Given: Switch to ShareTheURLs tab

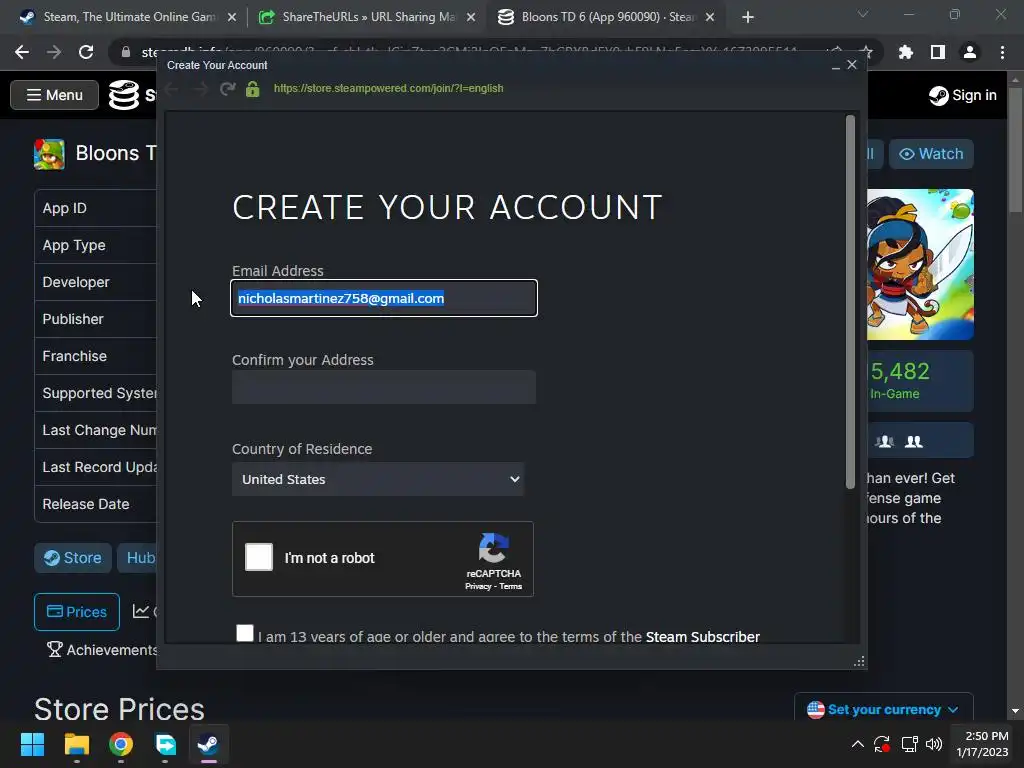Looking at the screenshot, I should click(x=366, y=17).
